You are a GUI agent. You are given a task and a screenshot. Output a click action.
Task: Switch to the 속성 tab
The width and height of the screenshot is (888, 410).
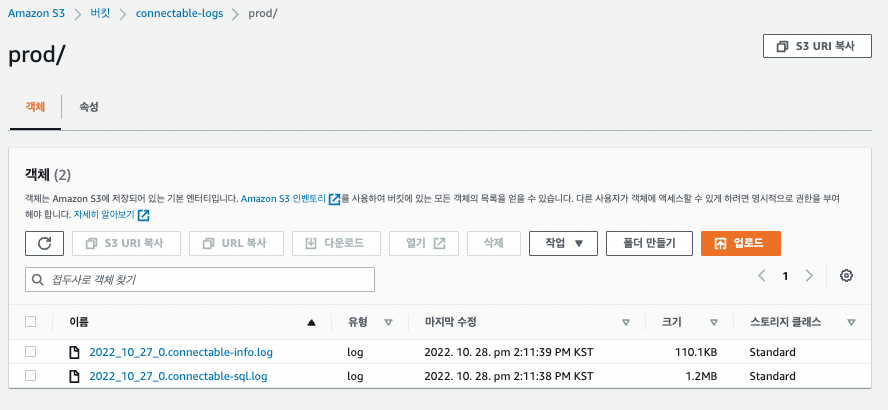(89, 107)
